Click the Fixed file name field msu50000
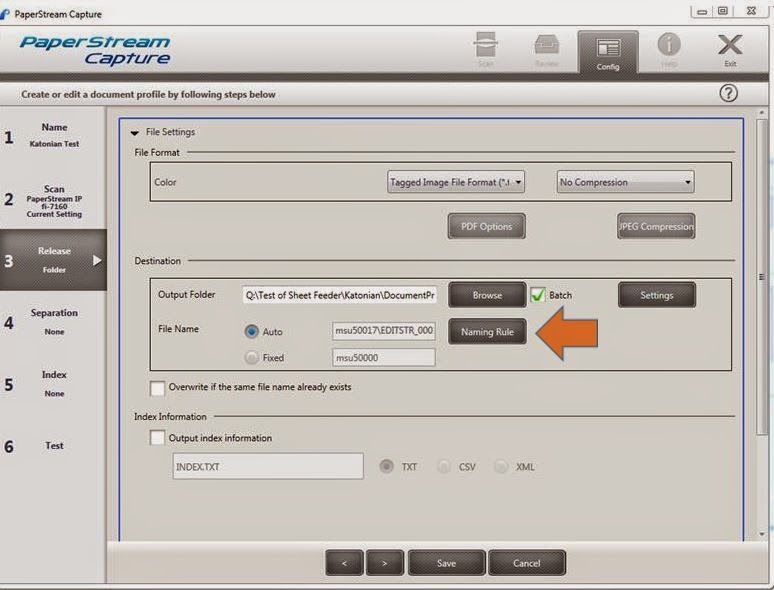 384,357
